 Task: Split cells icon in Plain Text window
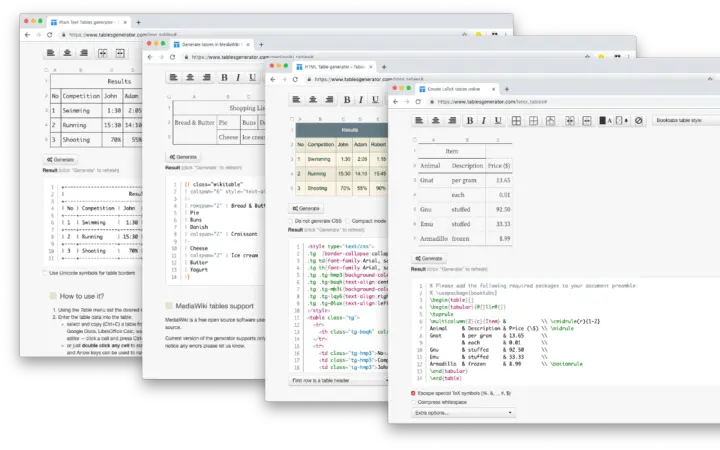tap(120, 53)
